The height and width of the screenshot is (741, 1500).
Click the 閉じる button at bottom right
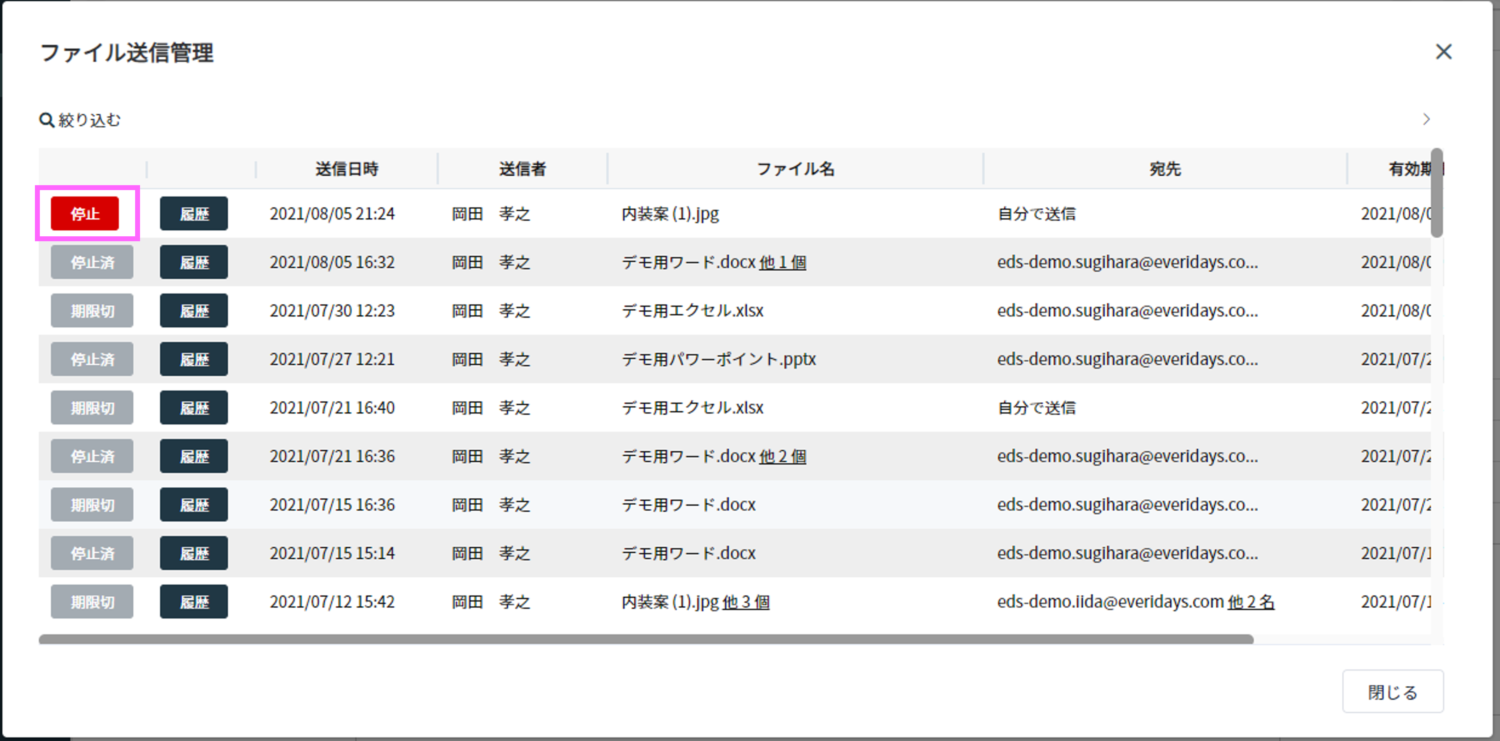click(x=1392, y=690)
